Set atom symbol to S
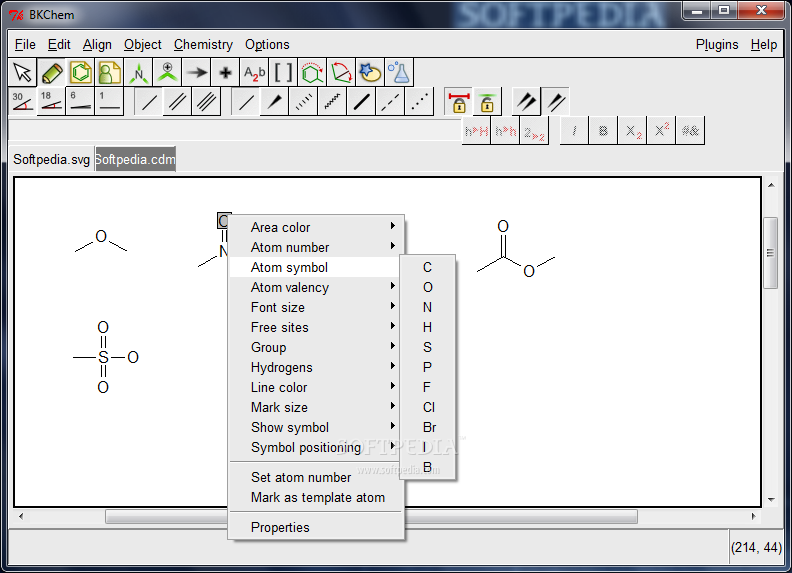This screenshot has height=573, width=792. 428,347
